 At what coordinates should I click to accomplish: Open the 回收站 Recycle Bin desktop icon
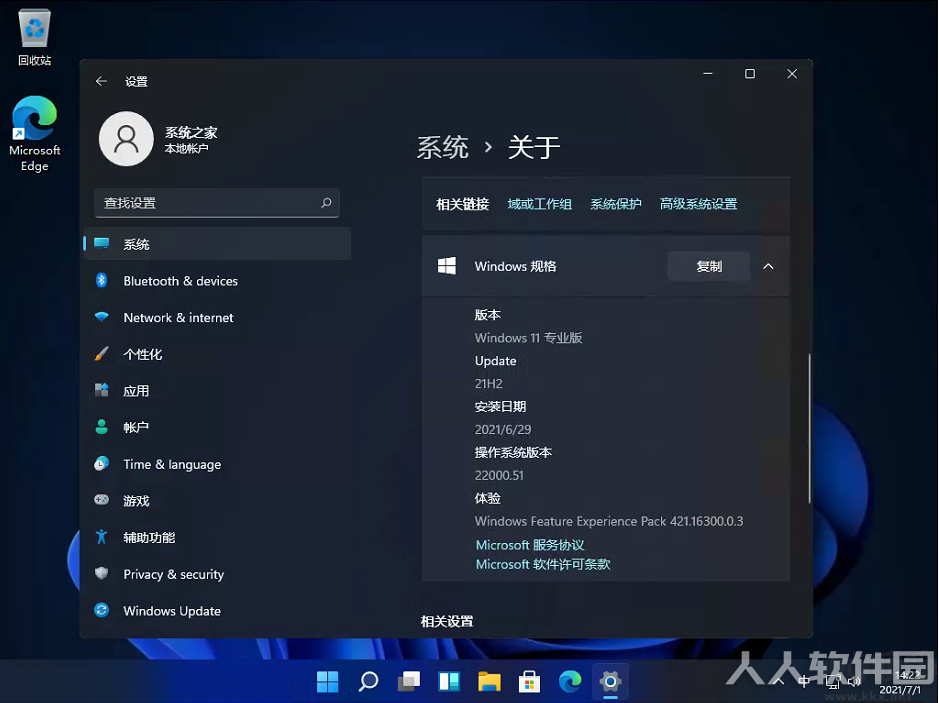[35, 37]
